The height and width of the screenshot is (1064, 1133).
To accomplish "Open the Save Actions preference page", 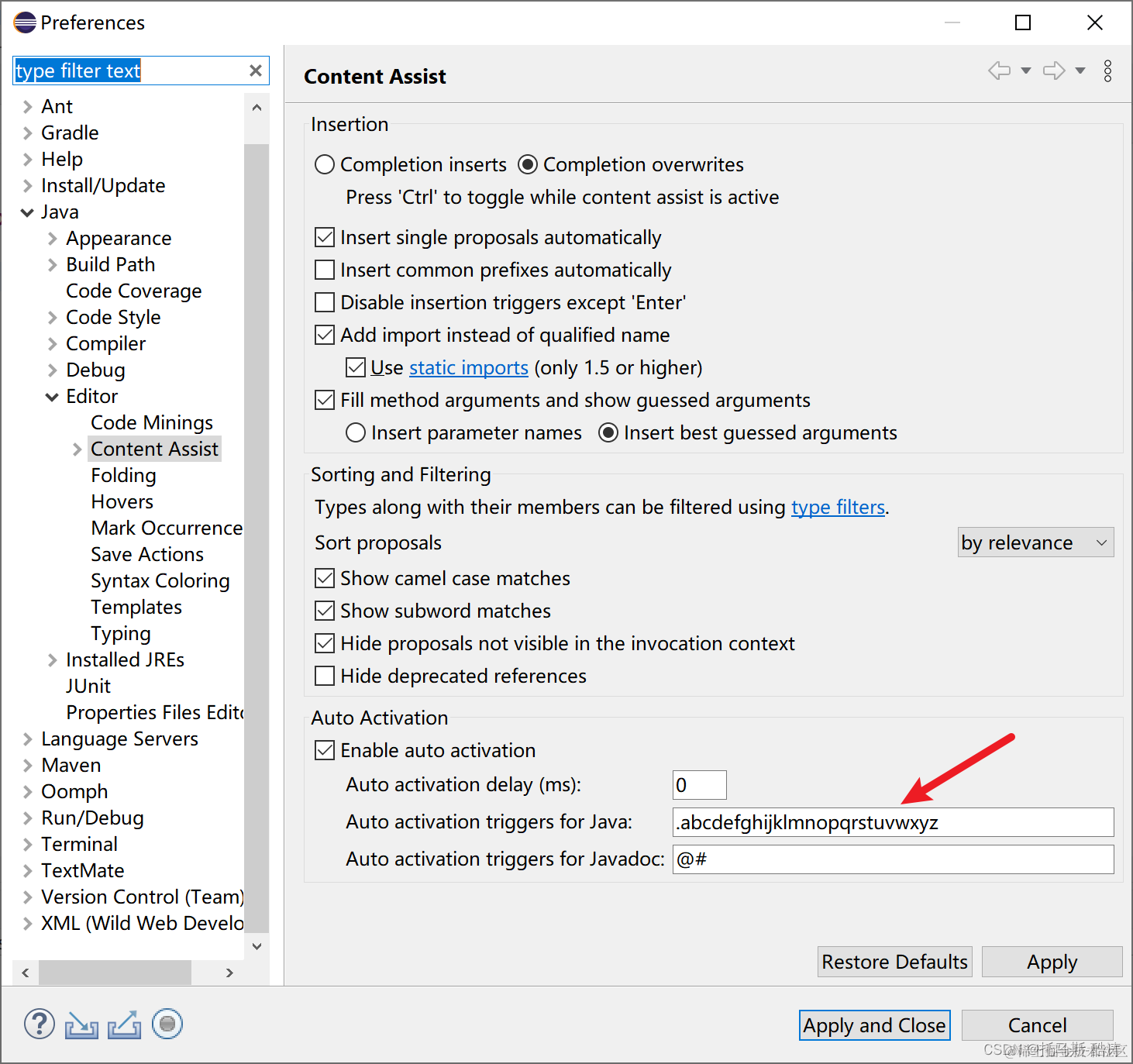I will tap(147, 554).
